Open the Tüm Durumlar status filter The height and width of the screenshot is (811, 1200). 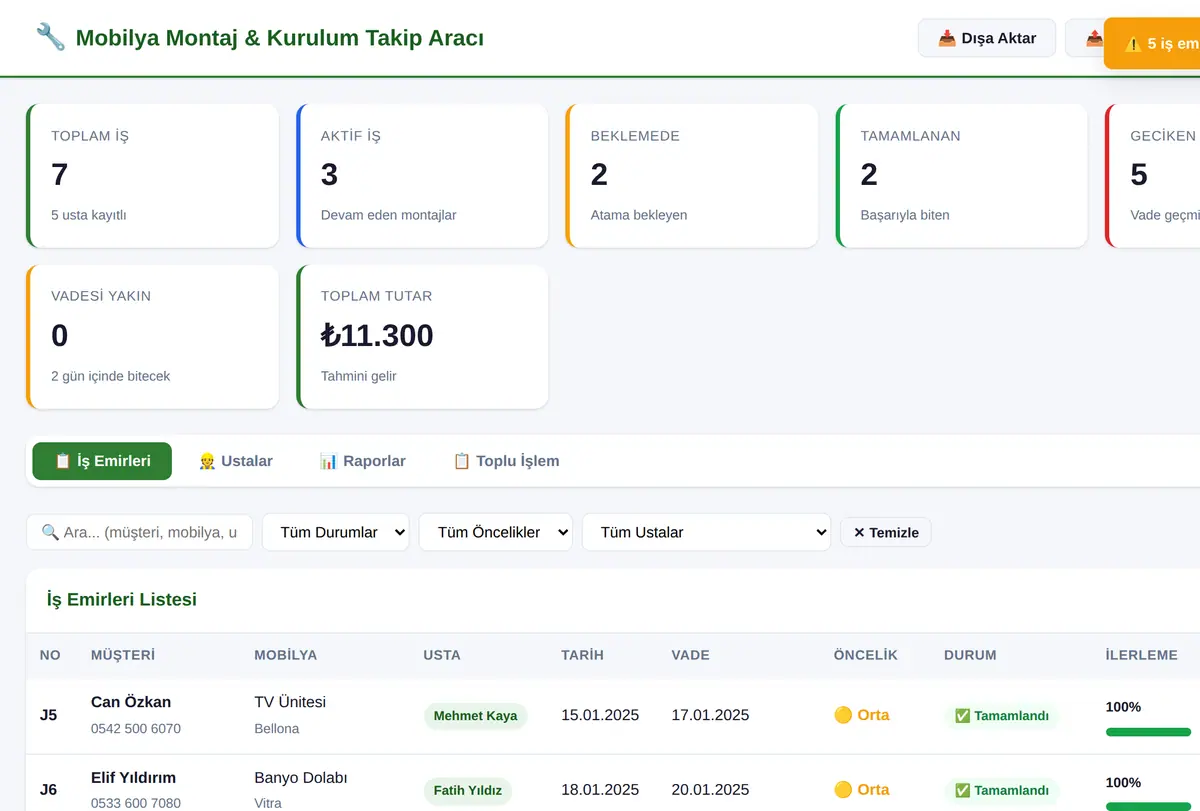point(336,532)
